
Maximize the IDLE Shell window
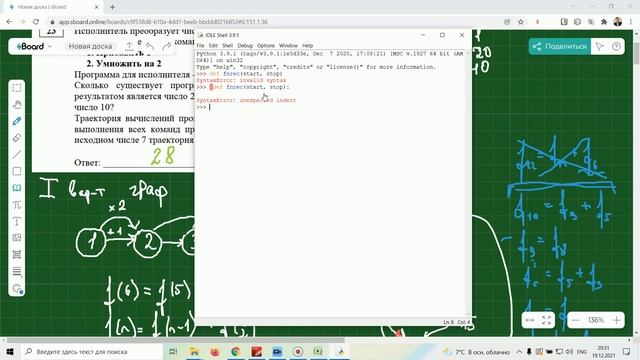[442, 35]
